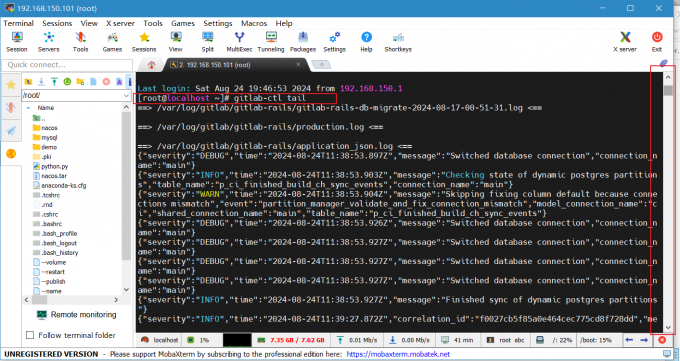Click the Tunneling toolbar icon
The height and width of the screenshot is (361, 680).
click(271, 42)
